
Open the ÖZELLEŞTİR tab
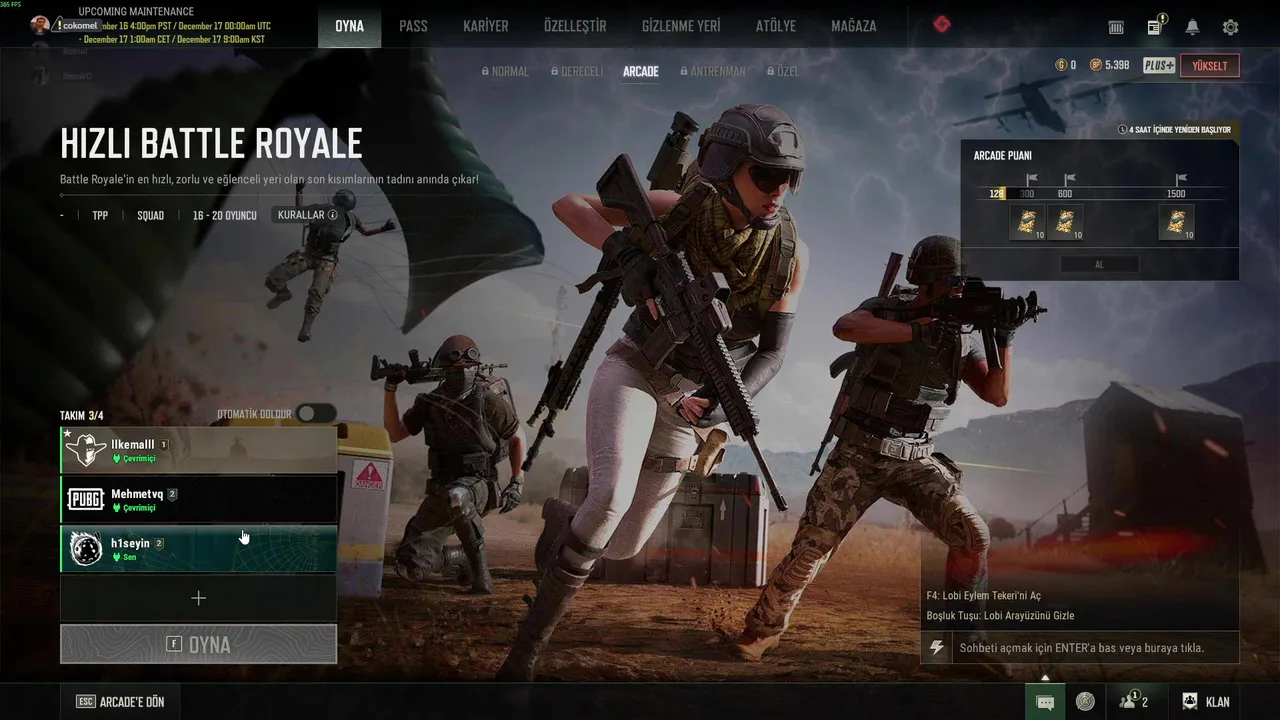[x=575, y=26]
